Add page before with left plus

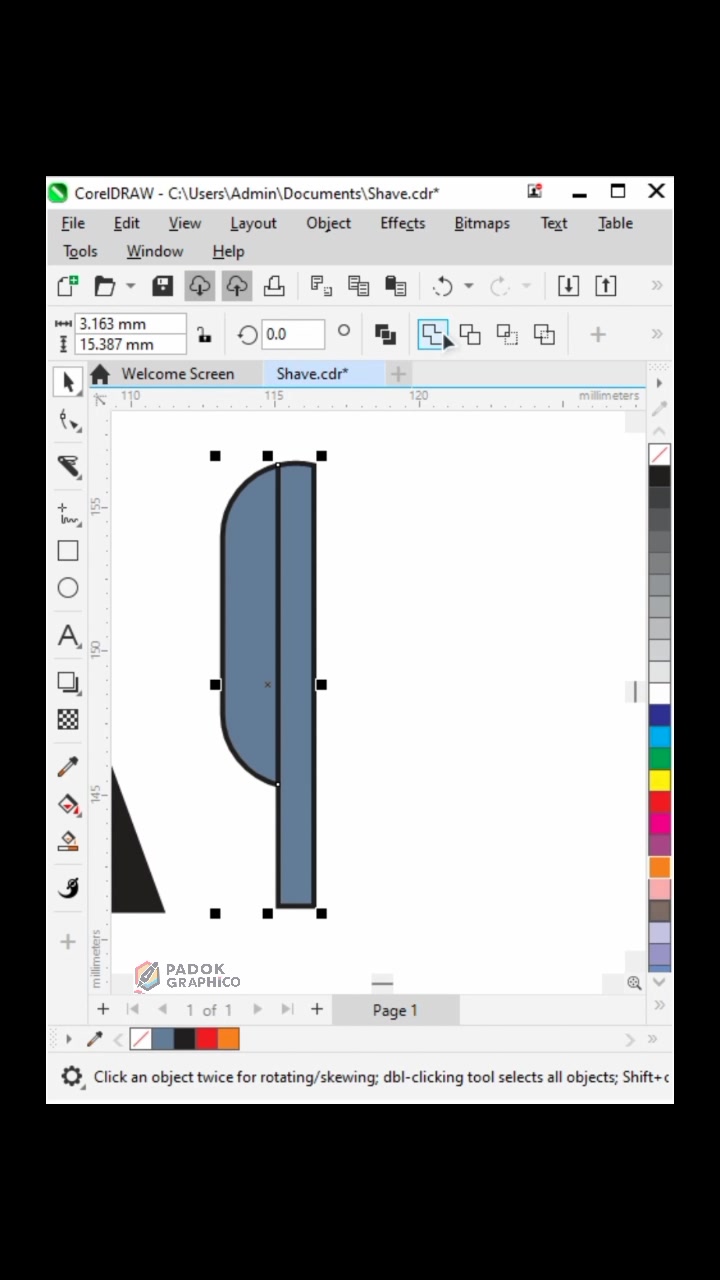[103, 1009]
